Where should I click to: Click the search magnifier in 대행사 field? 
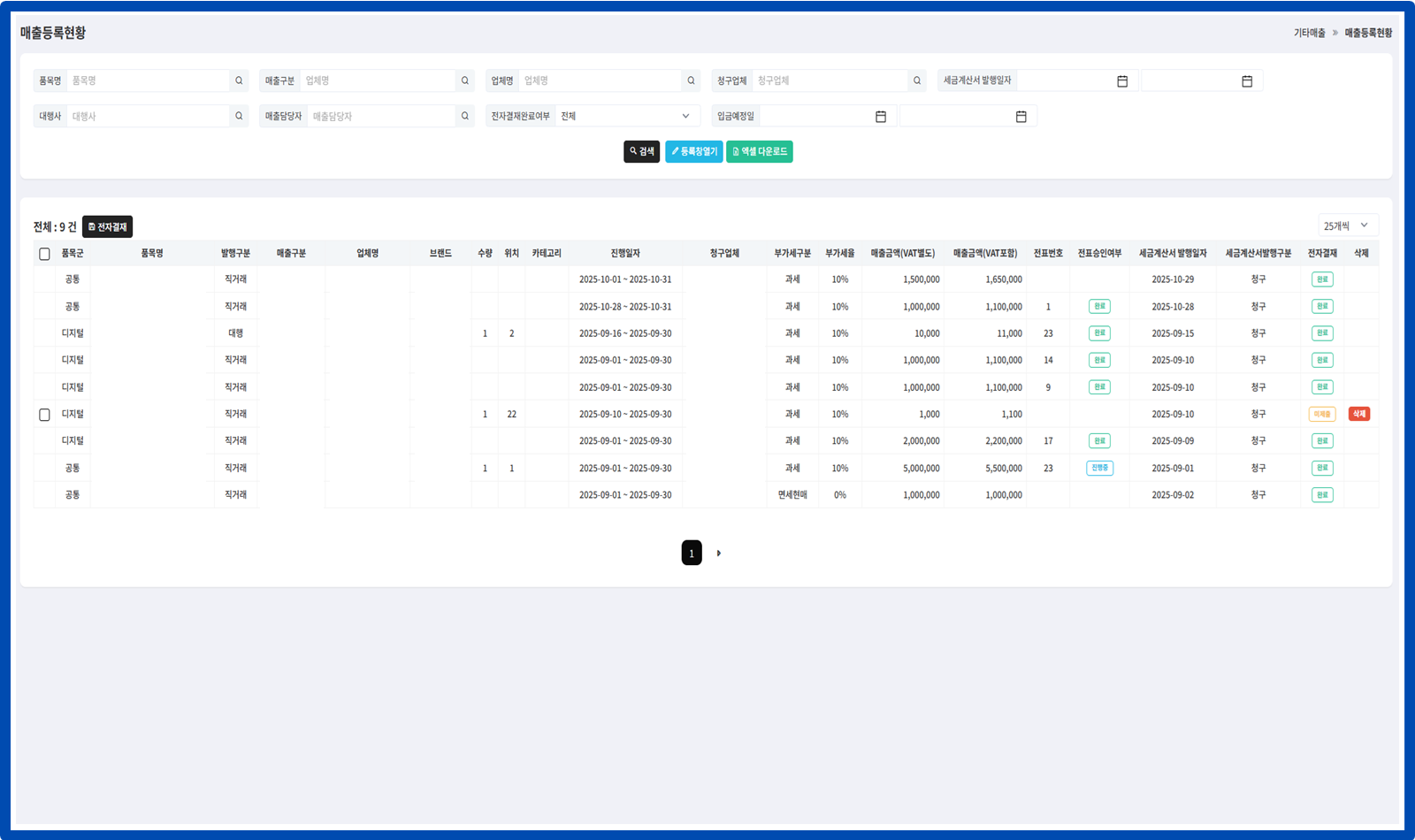pos(239,116)
